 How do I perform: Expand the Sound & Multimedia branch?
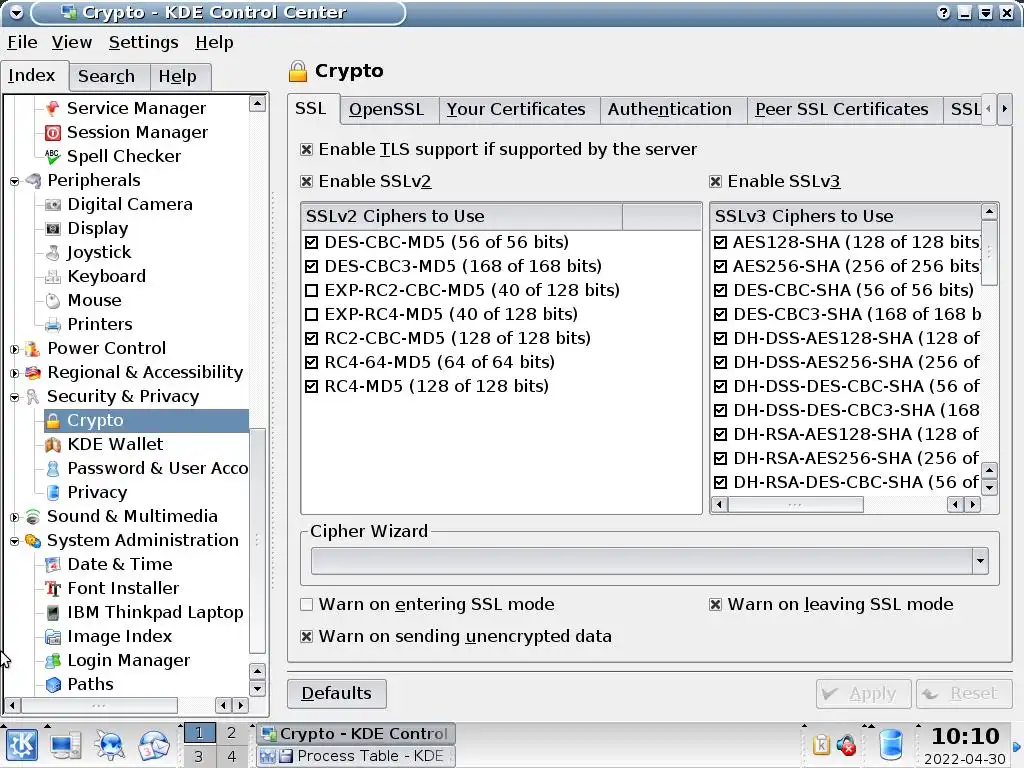pyautogui.click(x=14, y=517)
